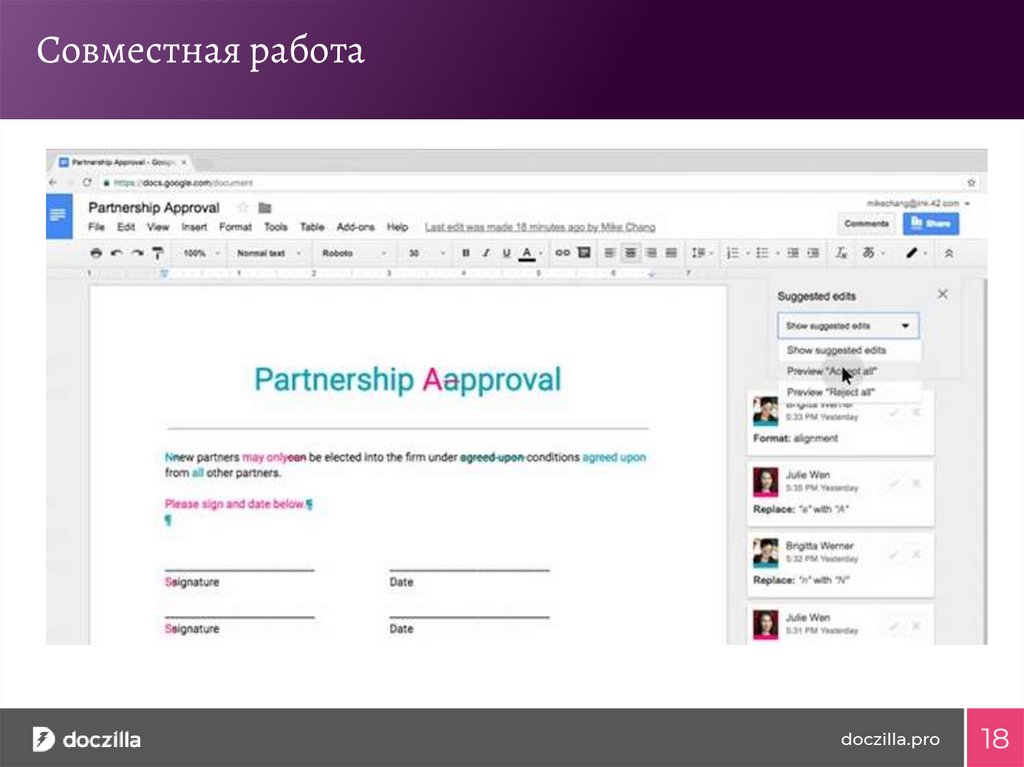The image size is (1024, 767).
Task: Open the Help menu
Action: pos(397,227)
